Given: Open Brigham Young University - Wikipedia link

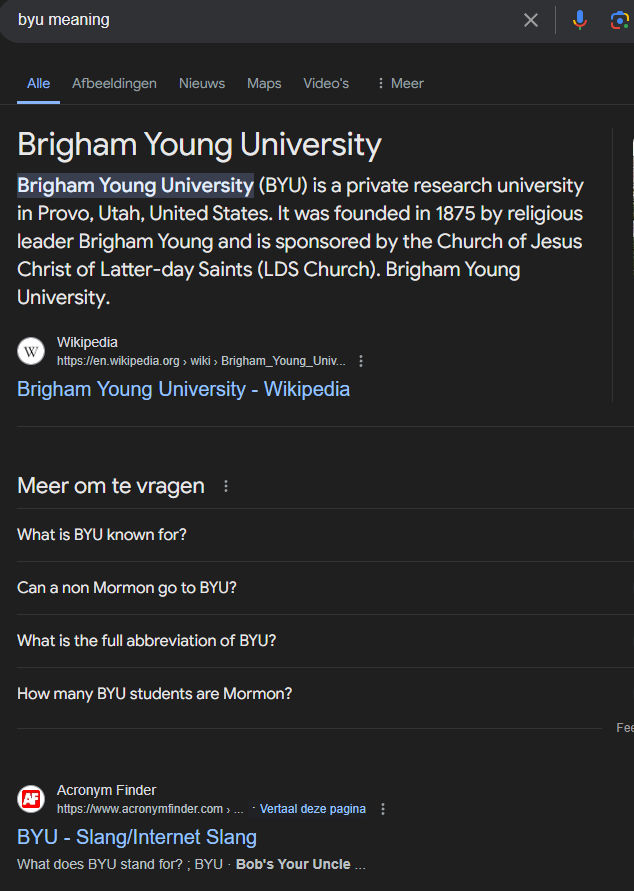Looking at the screenshot, I should (x=183, y=389).
